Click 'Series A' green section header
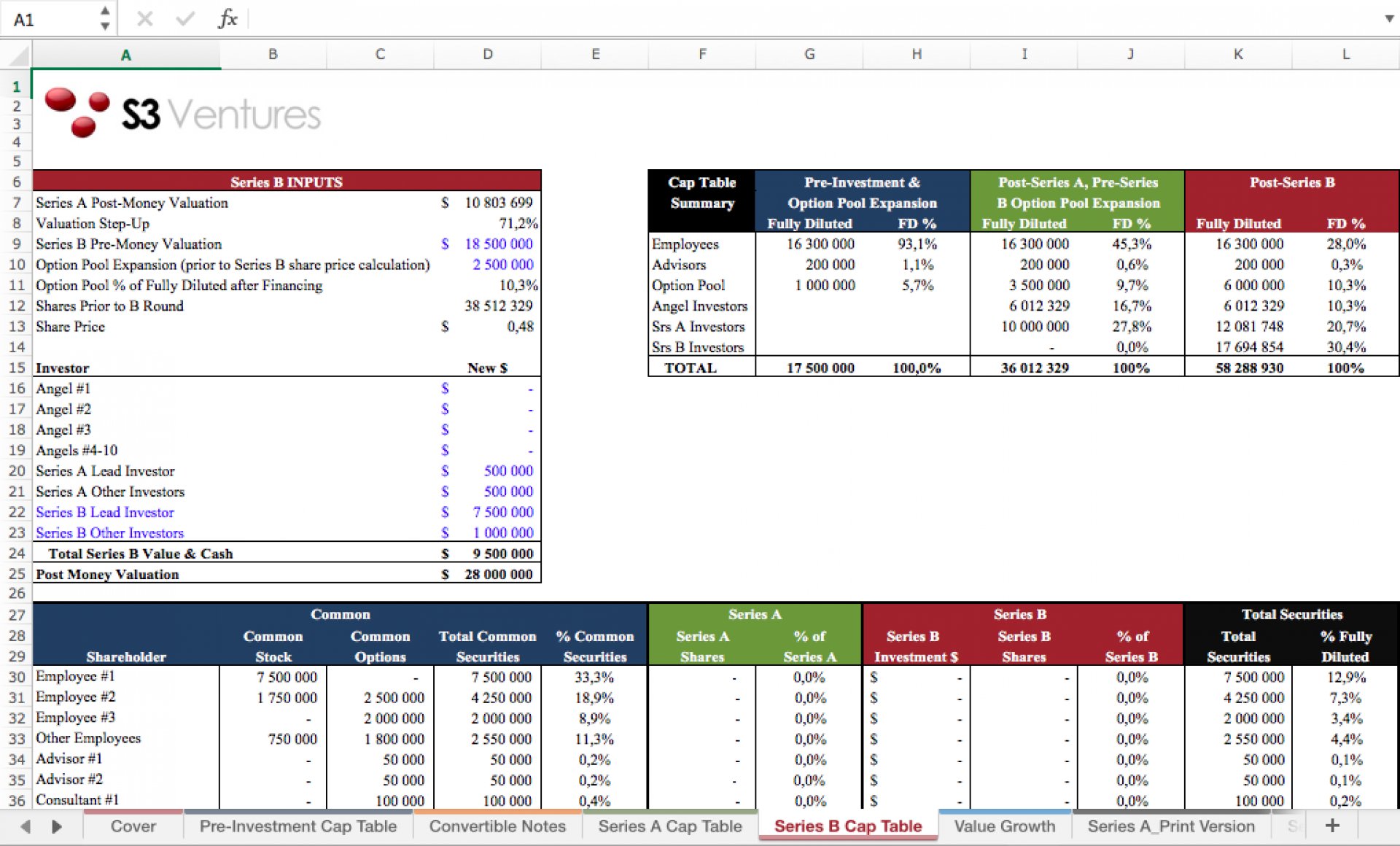Image resolution: width=1400 pixels, height=846 pixels. pos(755,614)
